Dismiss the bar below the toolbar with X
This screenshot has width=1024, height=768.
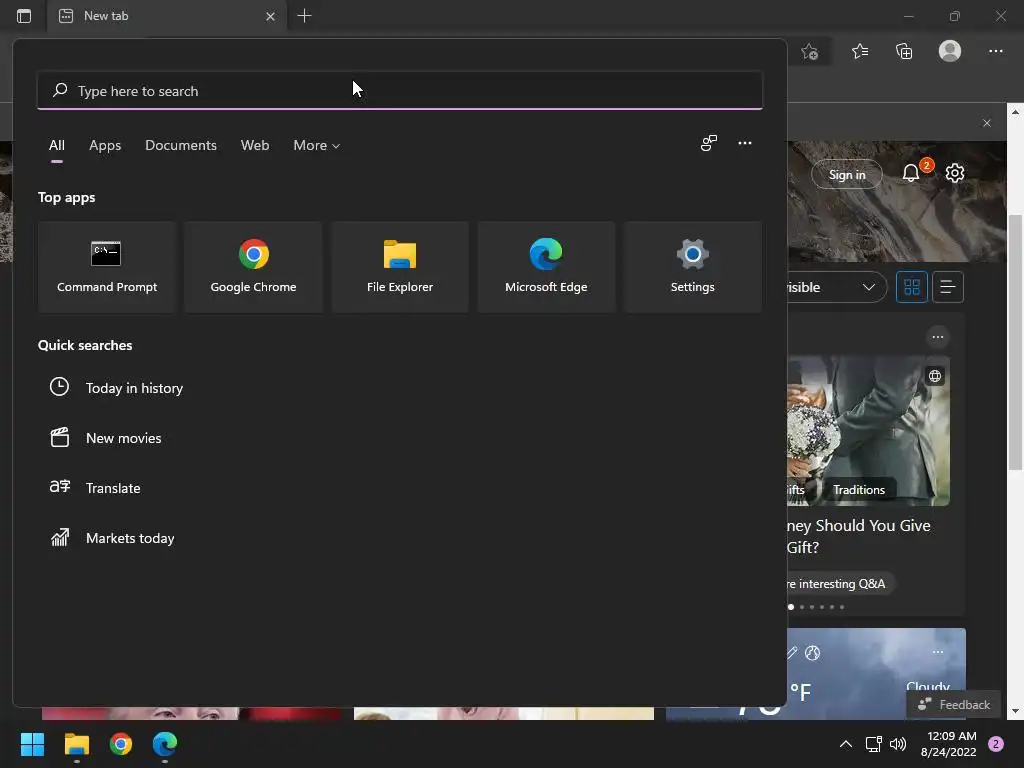click(x=987, y=123)
